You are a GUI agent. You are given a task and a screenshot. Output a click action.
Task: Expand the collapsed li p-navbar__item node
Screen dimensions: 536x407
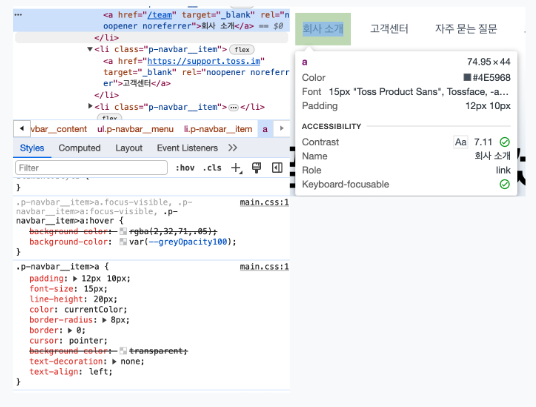(90, 106)
